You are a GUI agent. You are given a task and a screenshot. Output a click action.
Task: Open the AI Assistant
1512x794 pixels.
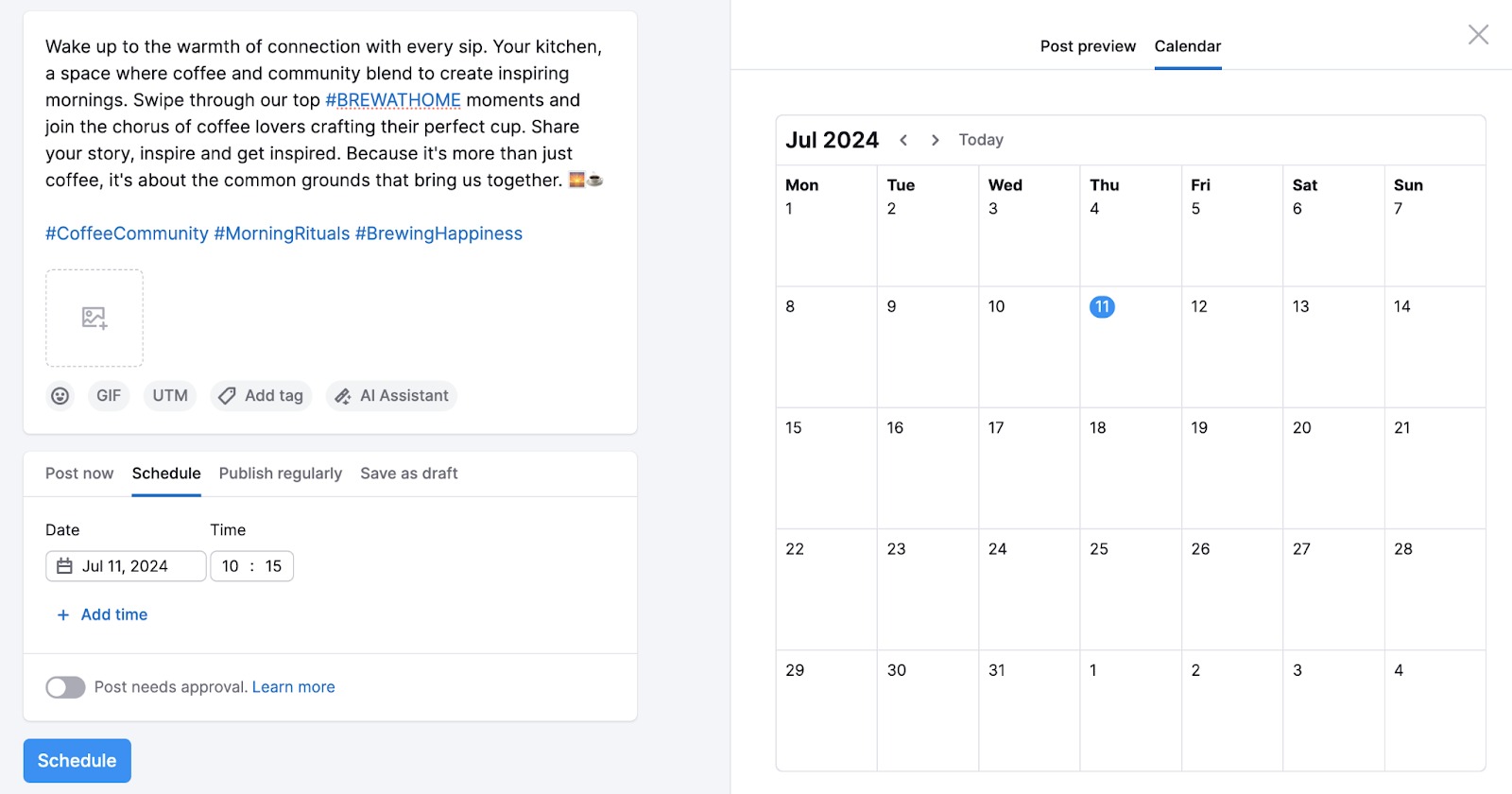pos(391,396)
